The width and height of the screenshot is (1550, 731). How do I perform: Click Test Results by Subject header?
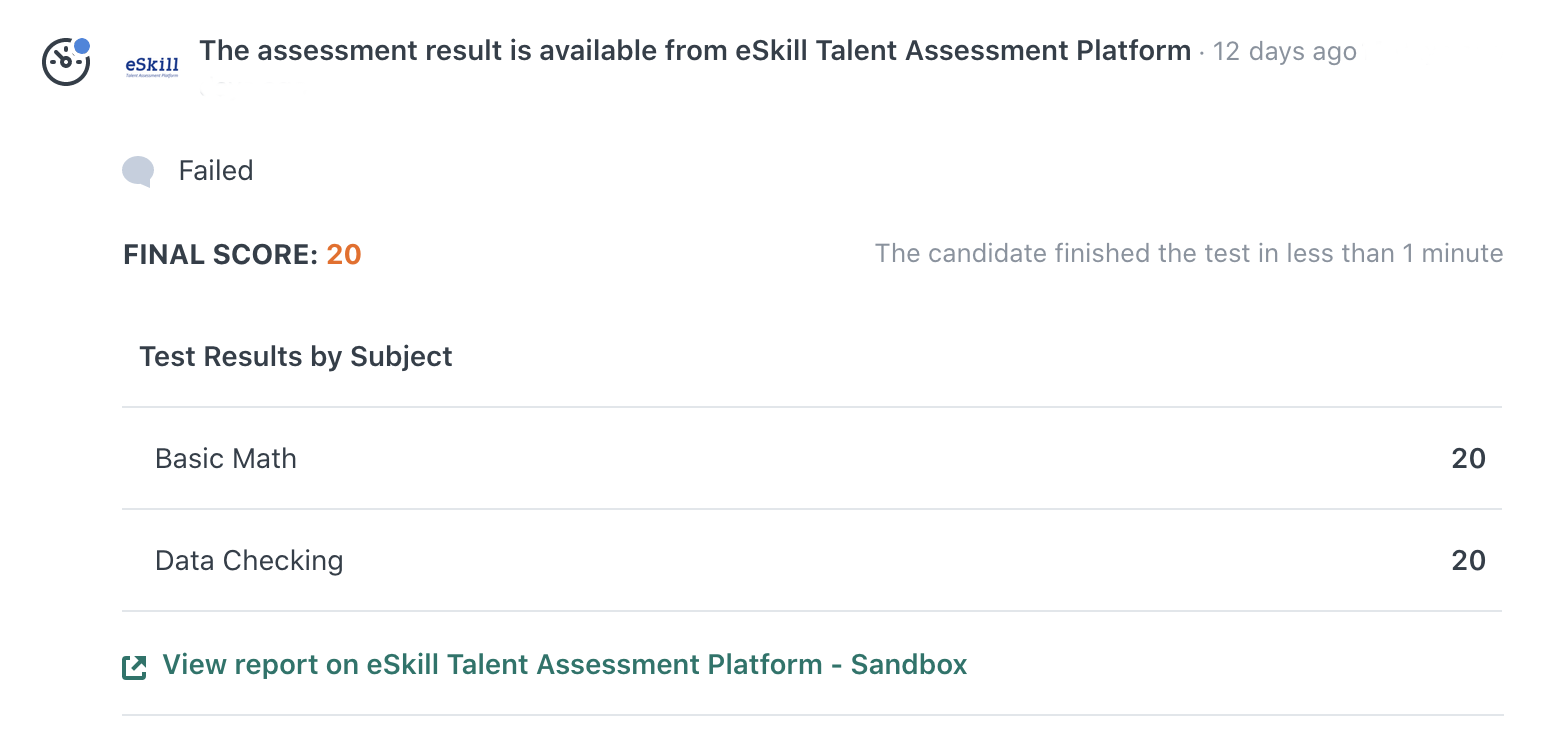point(296,357)
